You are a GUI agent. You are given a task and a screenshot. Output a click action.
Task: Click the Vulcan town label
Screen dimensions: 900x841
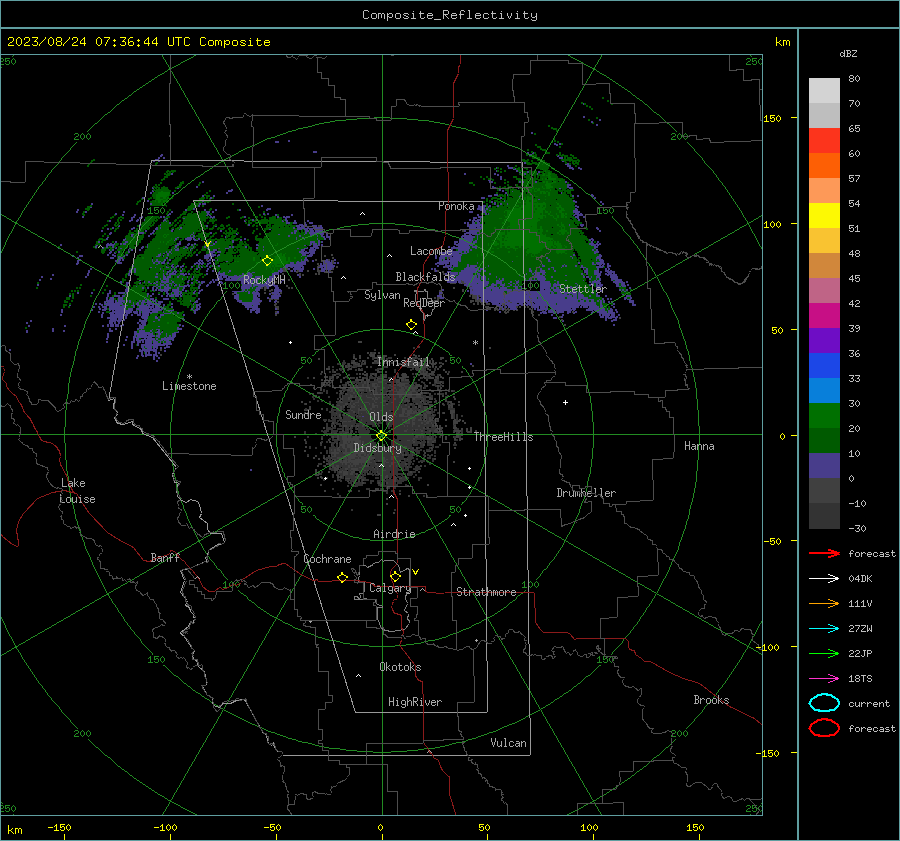[509, 743]
